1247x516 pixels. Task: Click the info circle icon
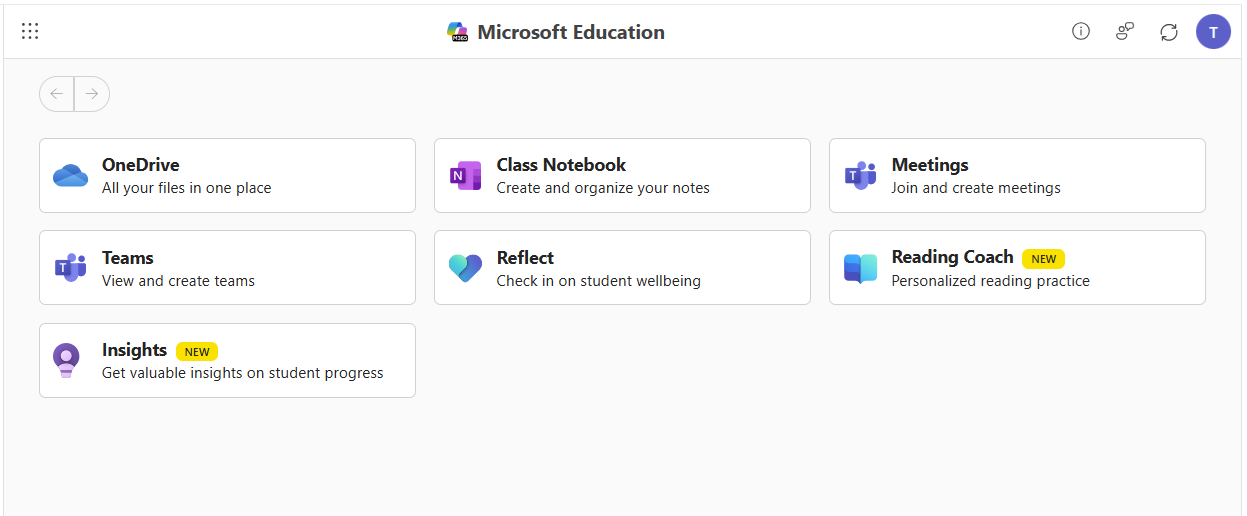pos(1080,32)
